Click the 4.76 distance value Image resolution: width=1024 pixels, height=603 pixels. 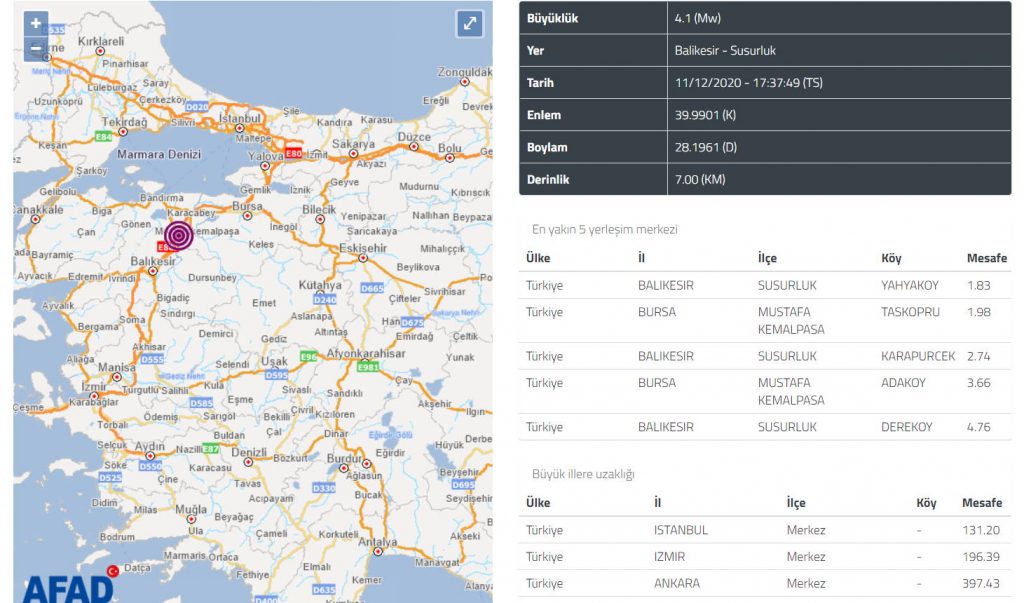coord(978,427)
